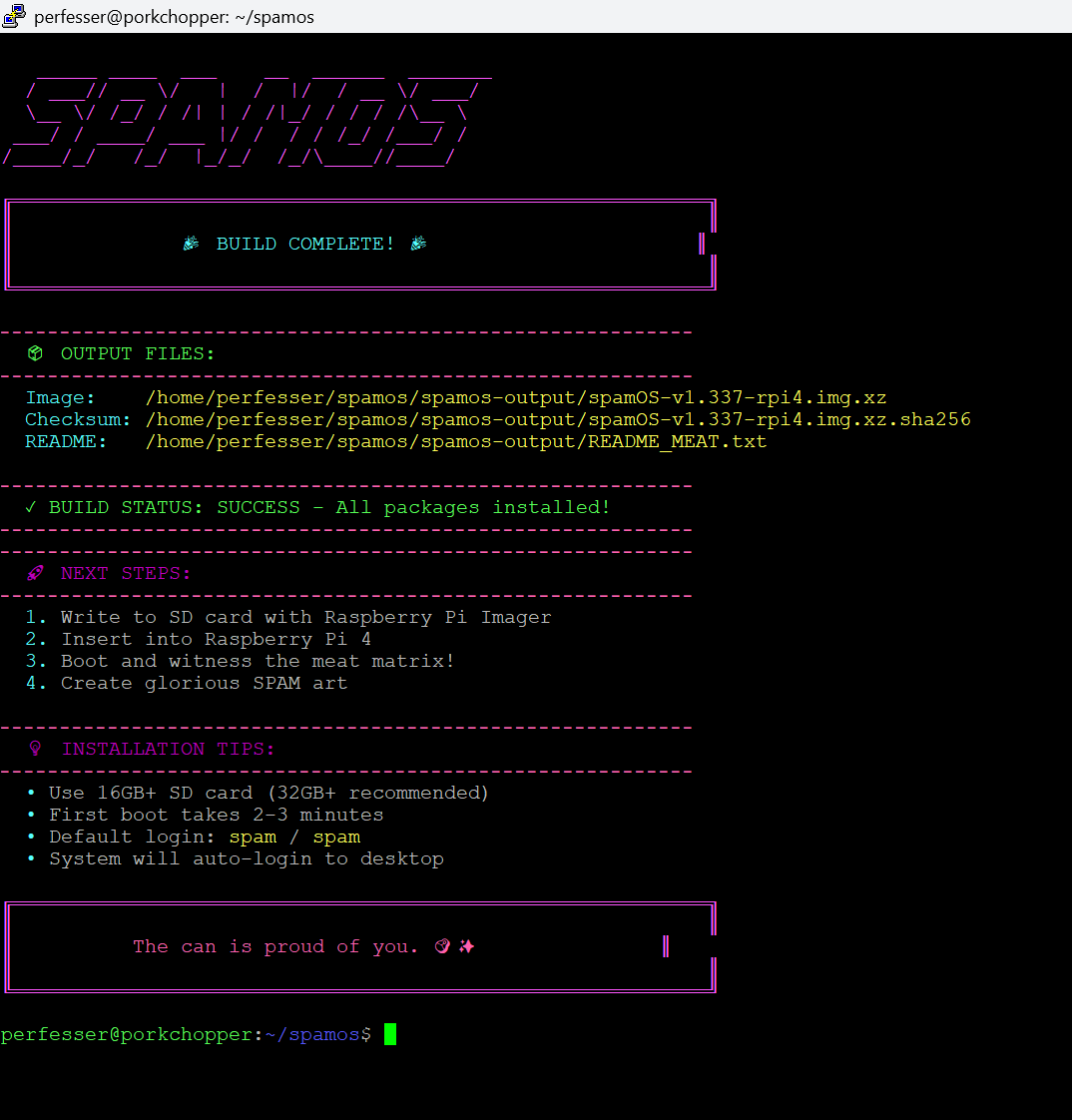The image size is (1072, 1120).
Task: Click the spamOS-v1.337-rpi4.img.xz image path
Action: tap(516, 398)
